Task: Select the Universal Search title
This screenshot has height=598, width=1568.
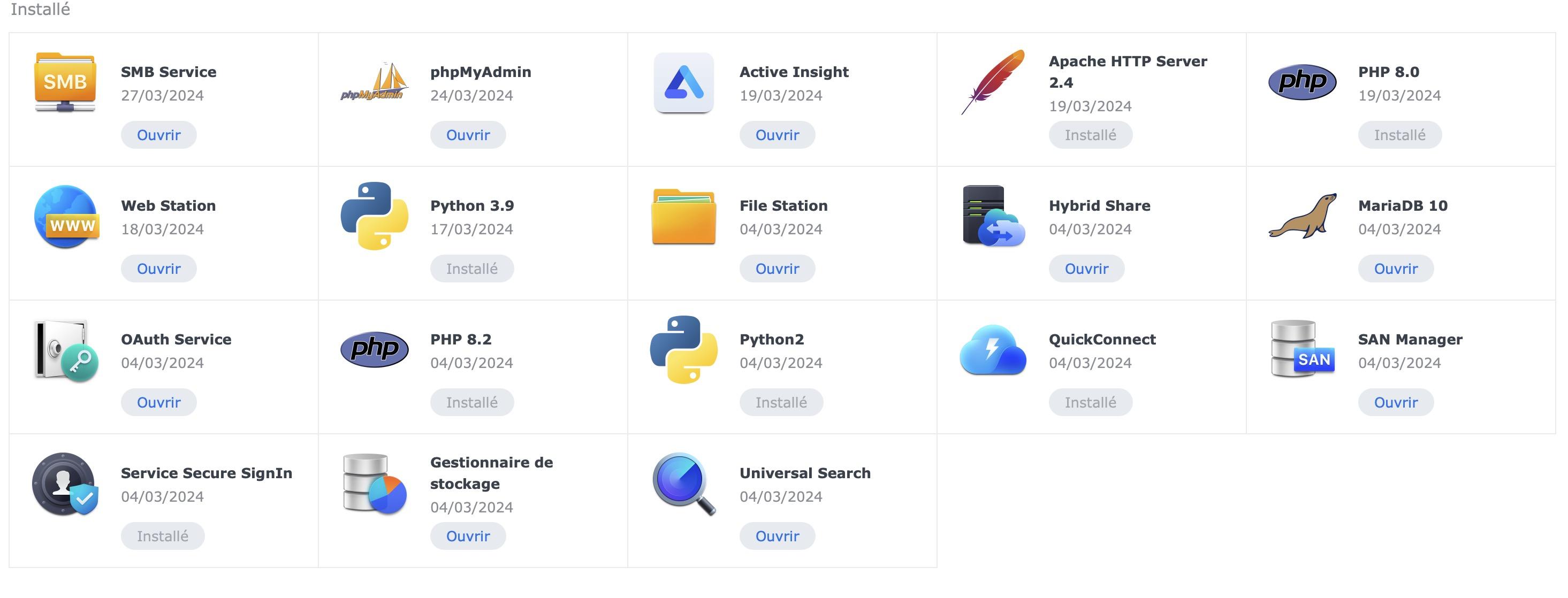Action: 805,473
